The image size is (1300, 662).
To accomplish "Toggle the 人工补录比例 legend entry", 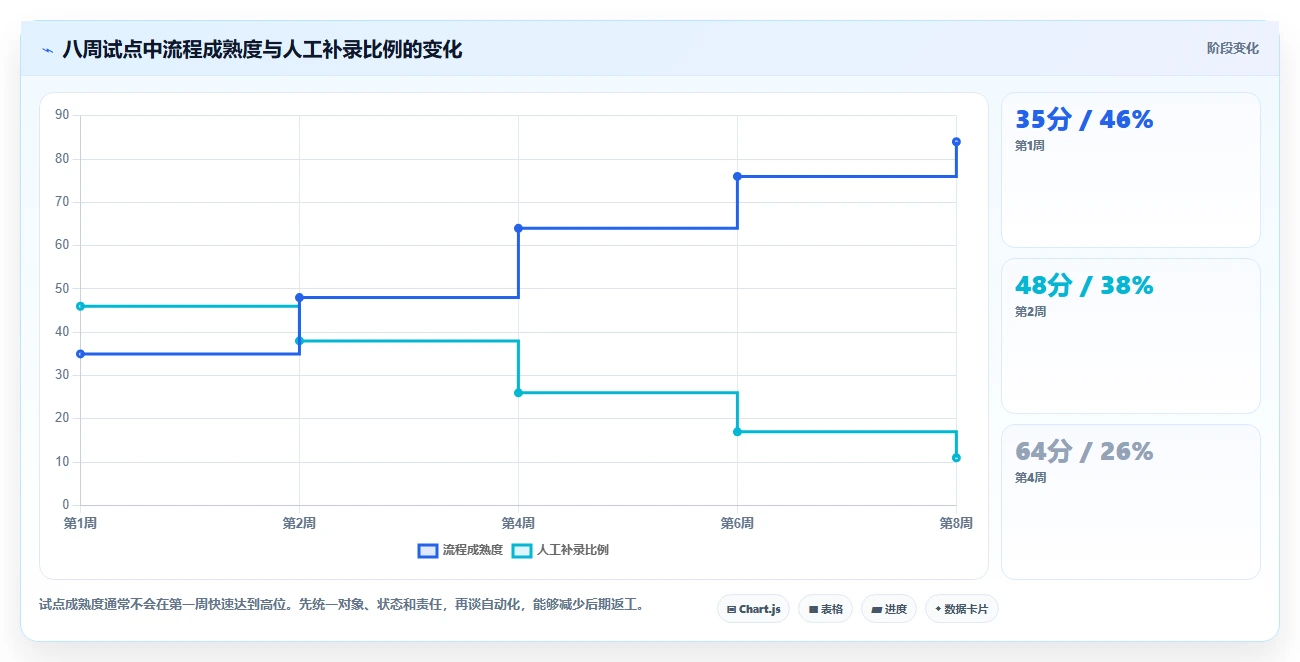I will pos(560,550).
